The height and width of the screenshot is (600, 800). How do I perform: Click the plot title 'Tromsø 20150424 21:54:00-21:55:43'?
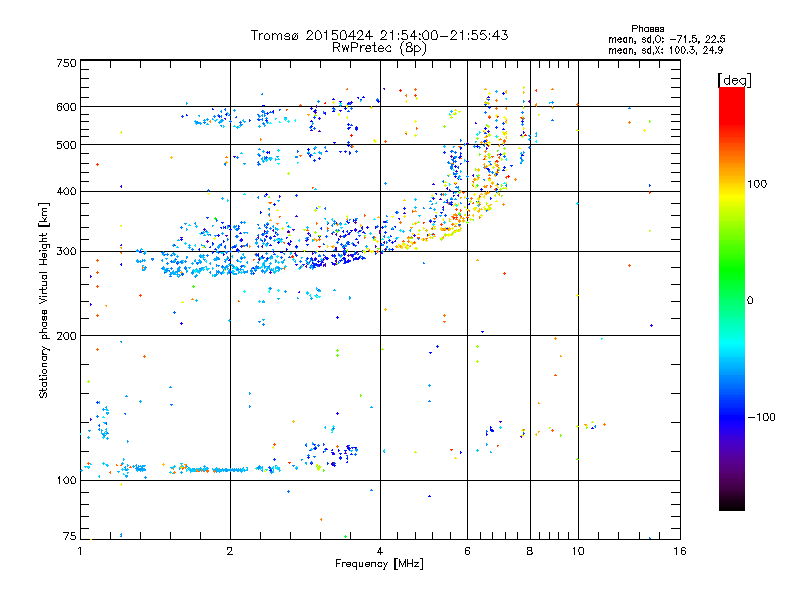click(379, 35)
